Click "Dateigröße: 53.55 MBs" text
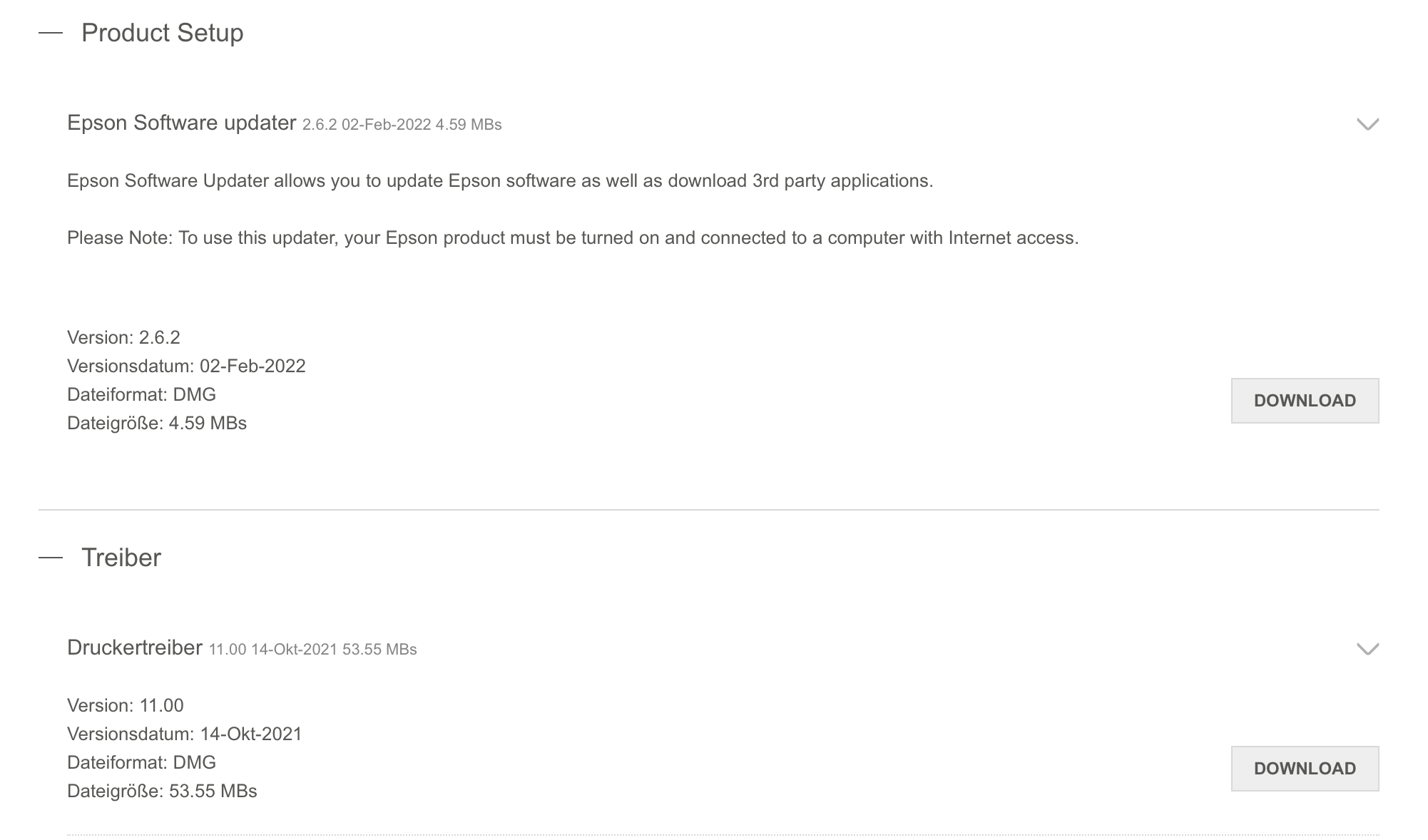The width and height of the screenshot is (1428, 840). click(x=162, y=791)
